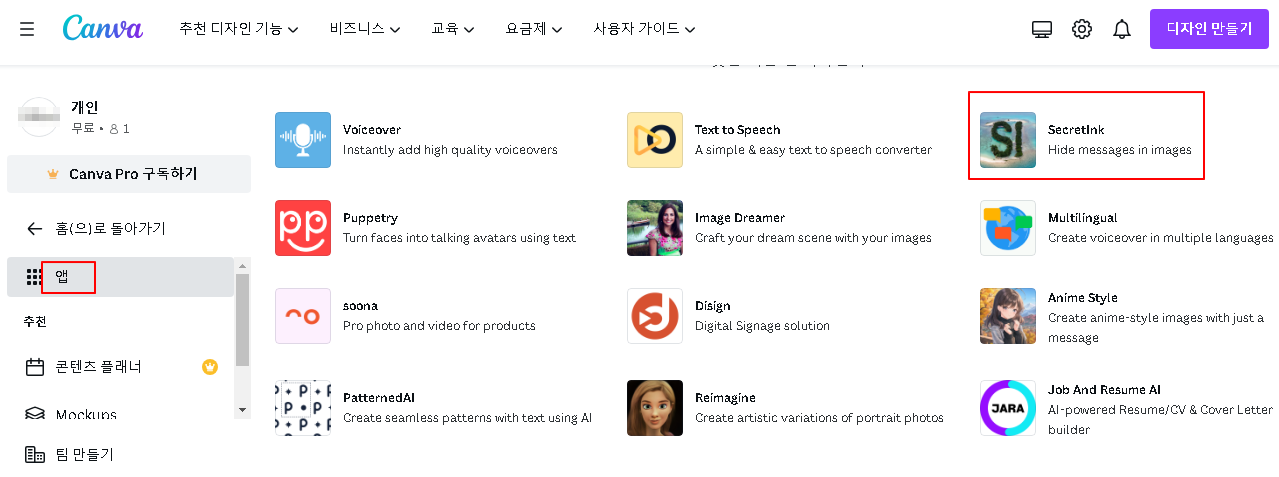Click the Image Dreamer app thumbnail

click(x=655, y=228)
